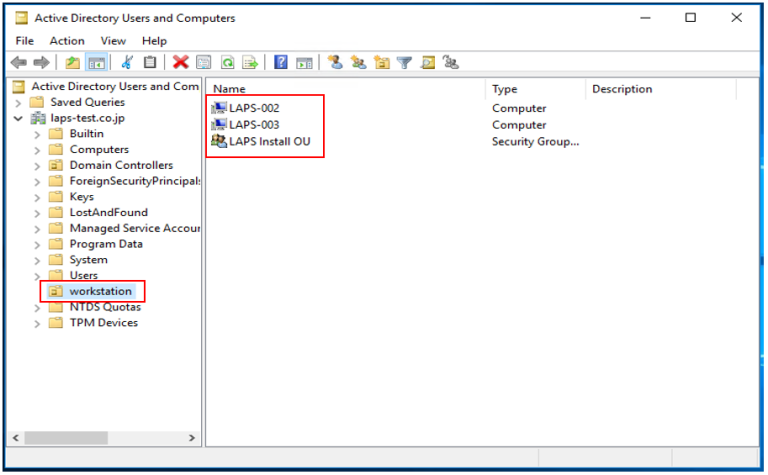Collapse the laps-test.co.jp domain node
The width and height of the screenshot is (768, 475).
18,118
